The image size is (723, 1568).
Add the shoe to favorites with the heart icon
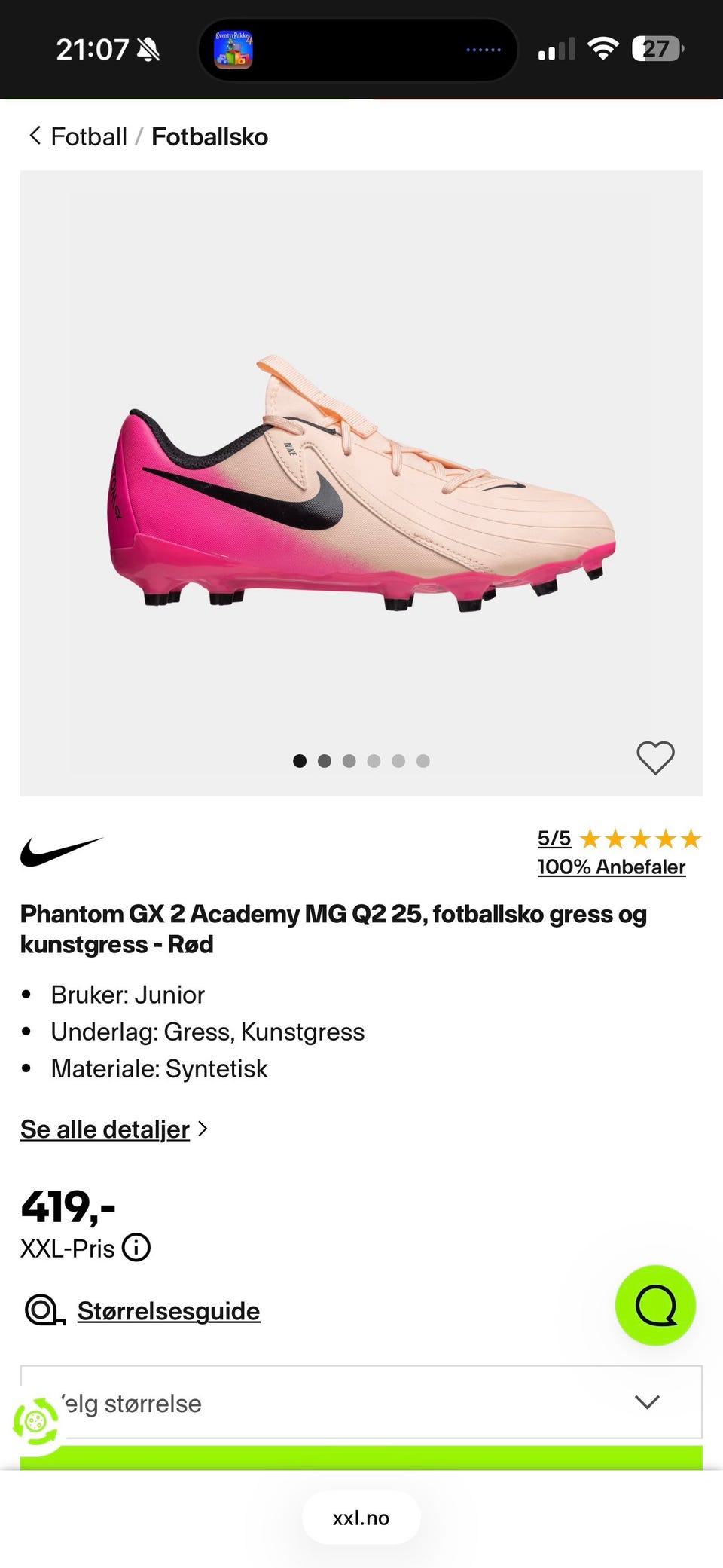point(655,757)
